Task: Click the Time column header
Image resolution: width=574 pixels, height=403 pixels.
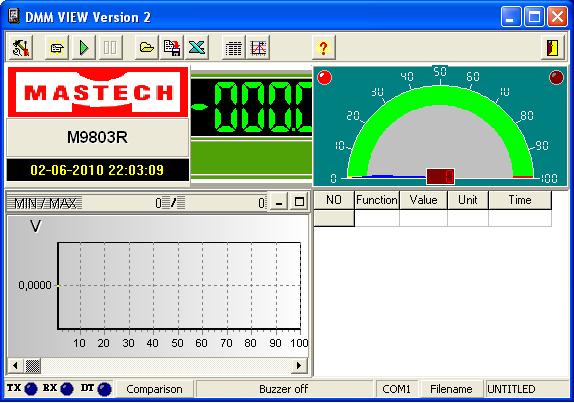Action: 520,200
